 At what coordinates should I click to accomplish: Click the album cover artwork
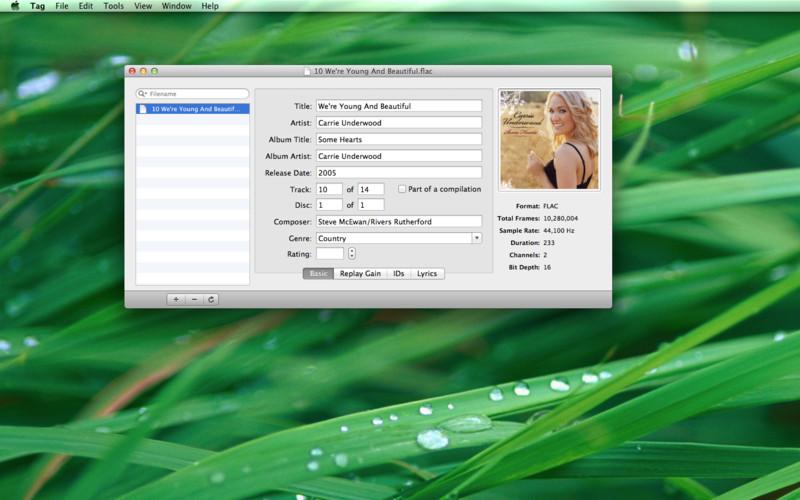pyautogui.click(x=549, y=140)
